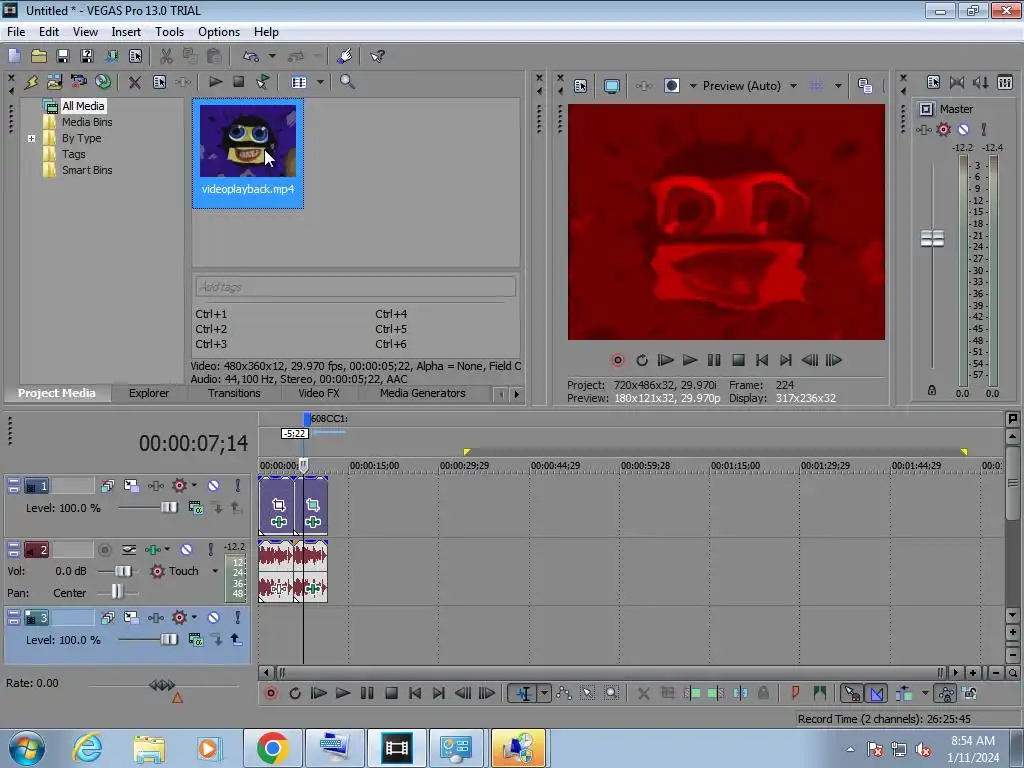Open the Undo history dropdown arrow
This screenshot has width=1024, height=768.
272,56
